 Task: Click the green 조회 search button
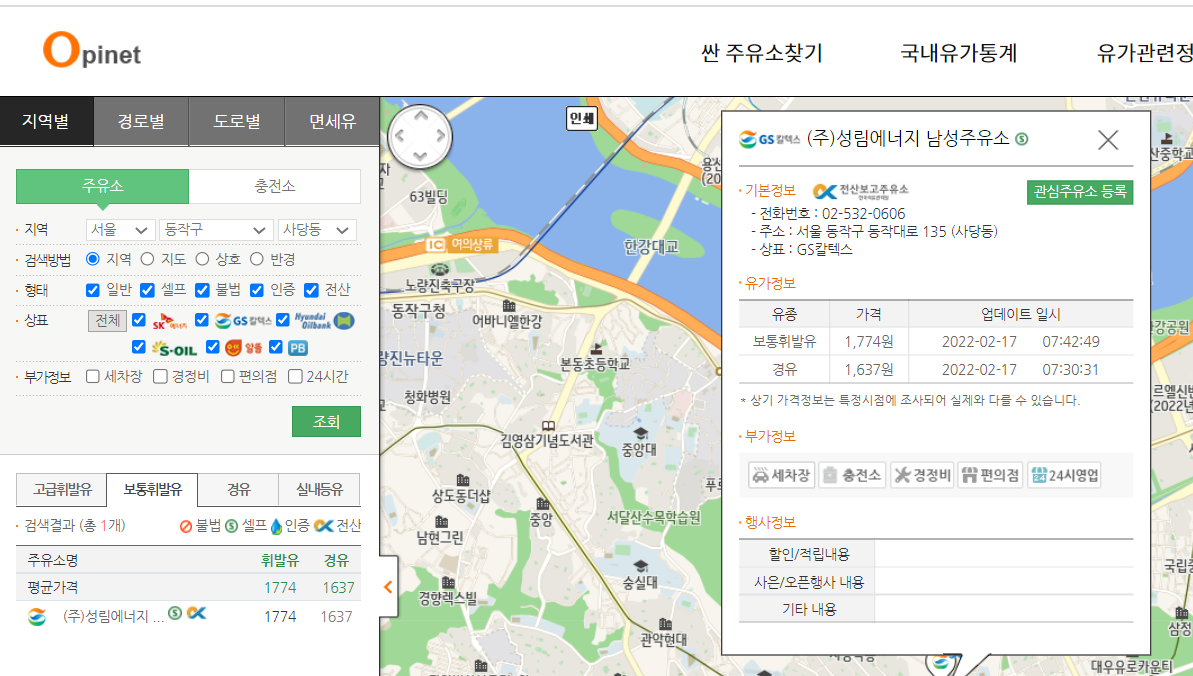pyautogui.click(x=326, y=421)
